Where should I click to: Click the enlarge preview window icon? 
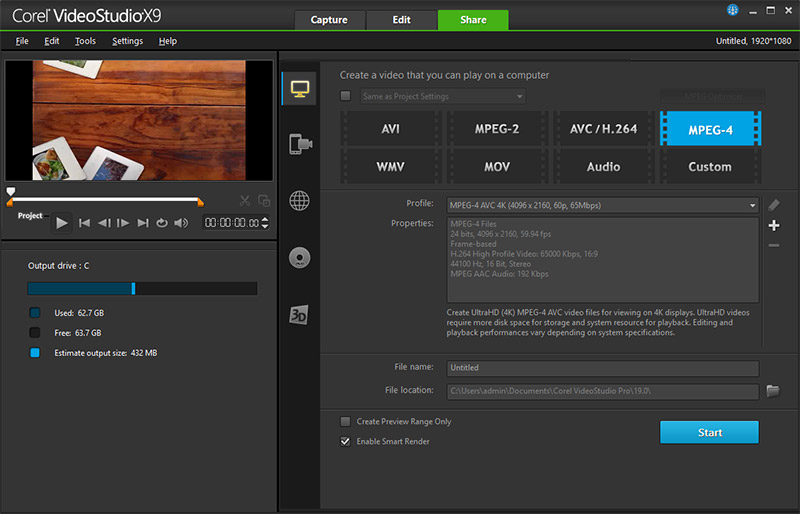click(x=264, y=201)
